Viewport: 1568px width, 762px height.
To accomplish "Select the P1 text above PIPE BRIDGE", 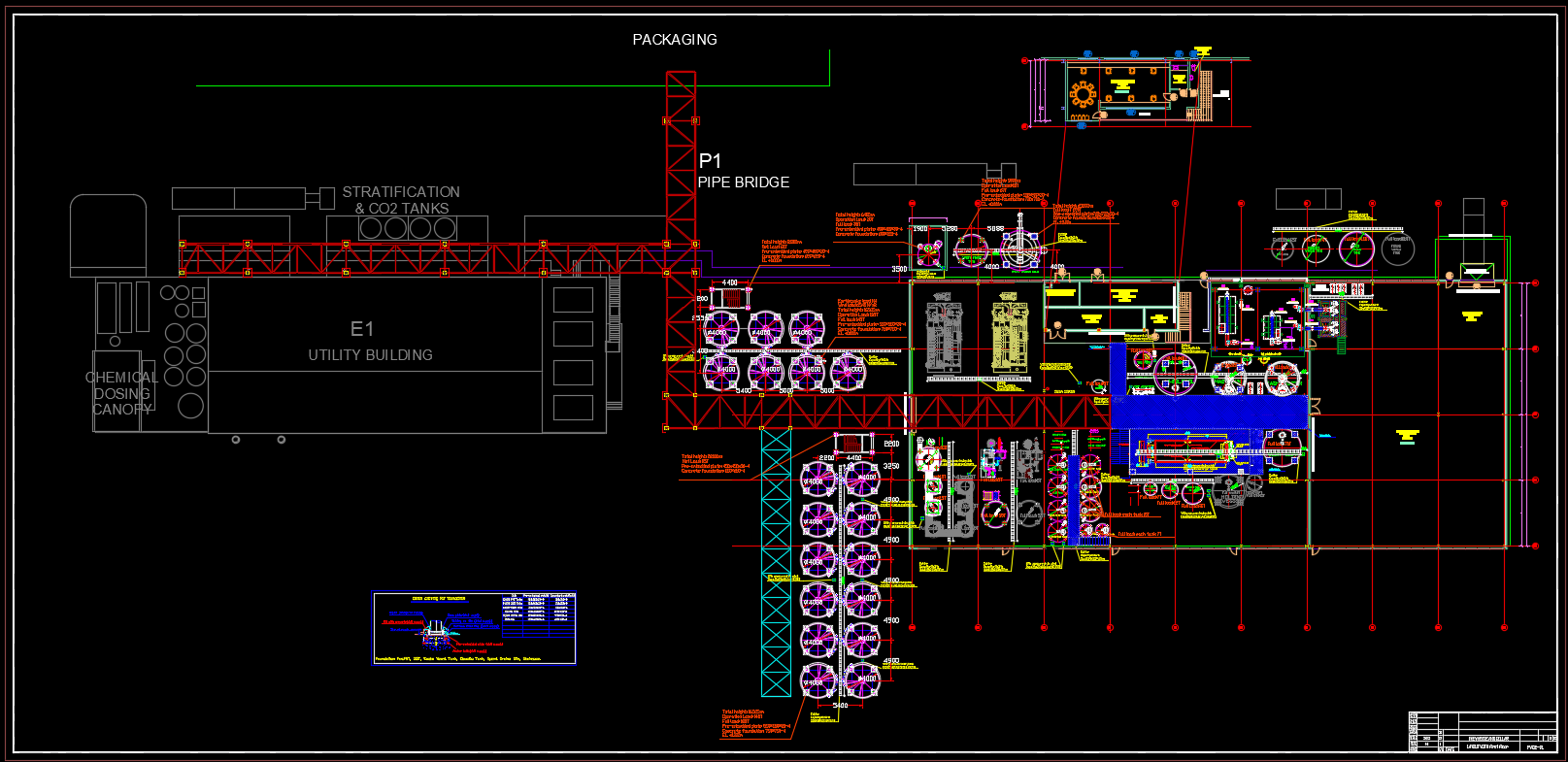I will pyautogui.click(x=710, y=161).
